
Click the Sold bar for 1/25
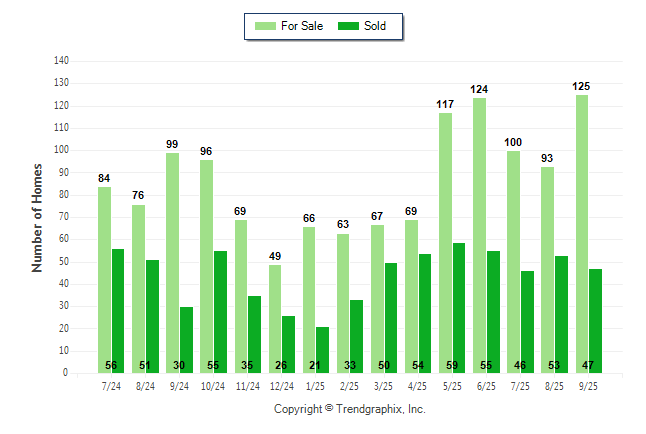coord(323,350)
